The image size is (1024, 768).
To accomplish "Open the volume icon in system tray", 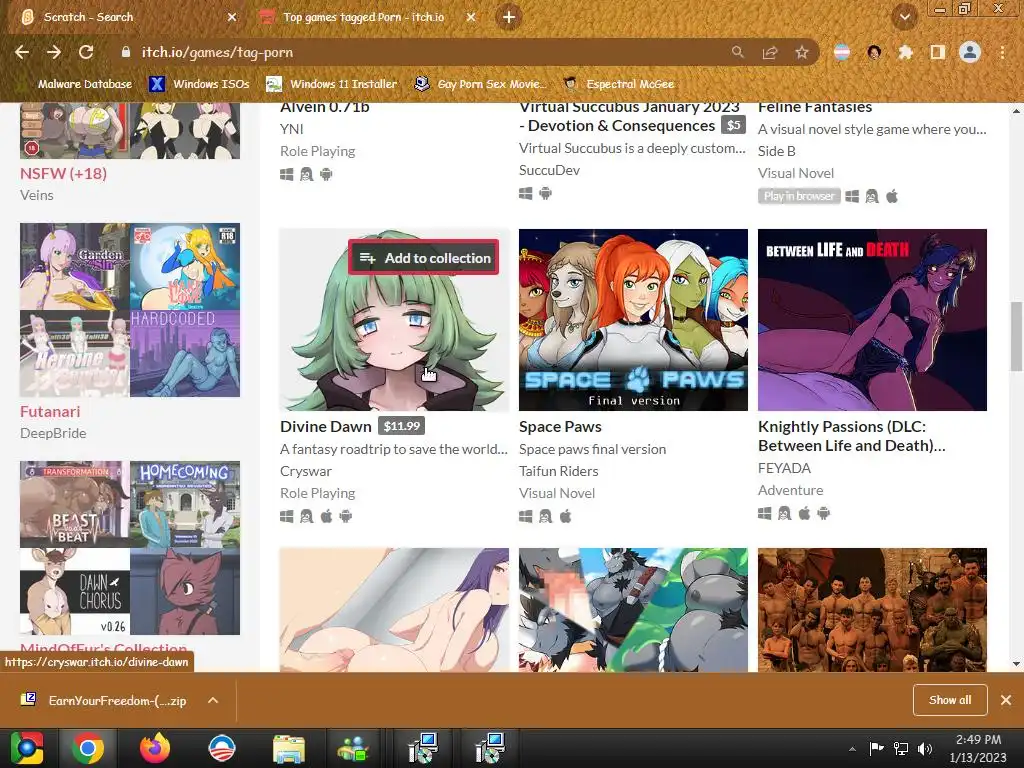I will click(924, 748).
